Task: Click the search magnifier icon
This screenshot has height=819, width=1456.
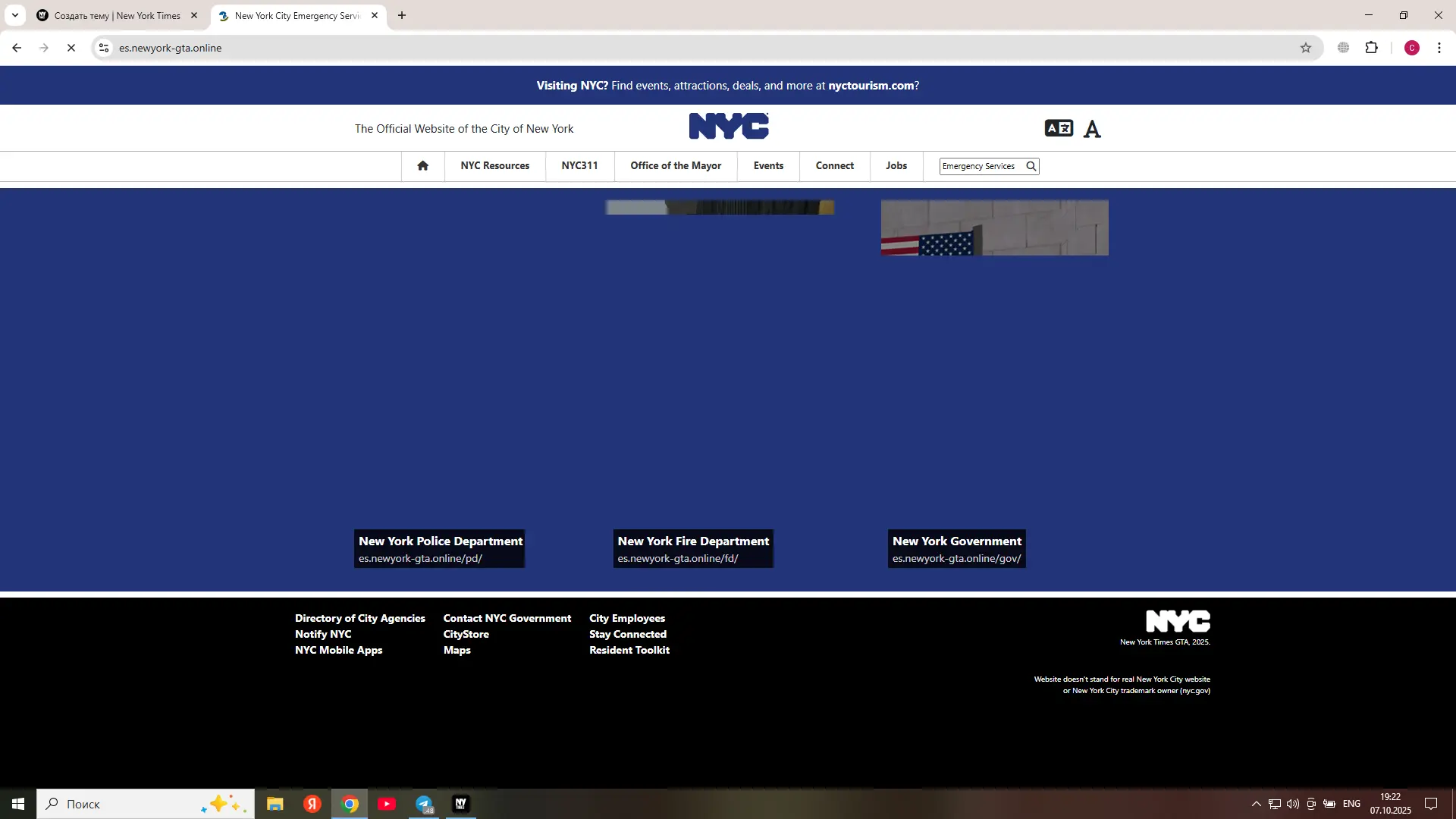Action: click(x=1031, y=166)
